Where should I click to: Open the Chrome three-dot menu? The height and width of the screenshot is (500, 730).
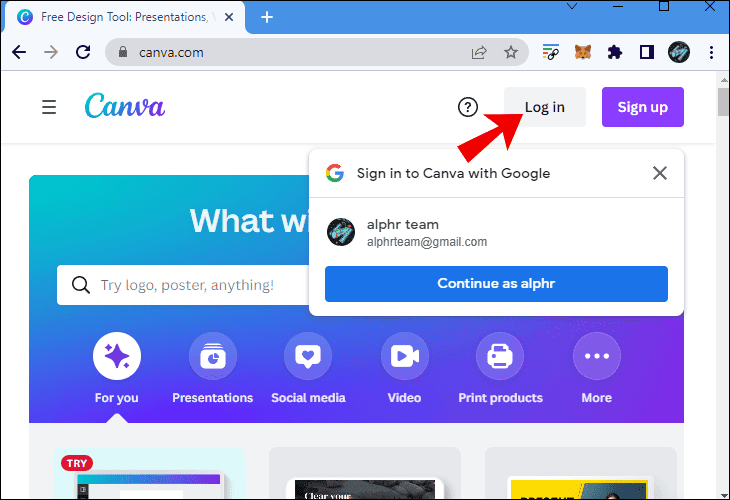[x=711, y=52]
